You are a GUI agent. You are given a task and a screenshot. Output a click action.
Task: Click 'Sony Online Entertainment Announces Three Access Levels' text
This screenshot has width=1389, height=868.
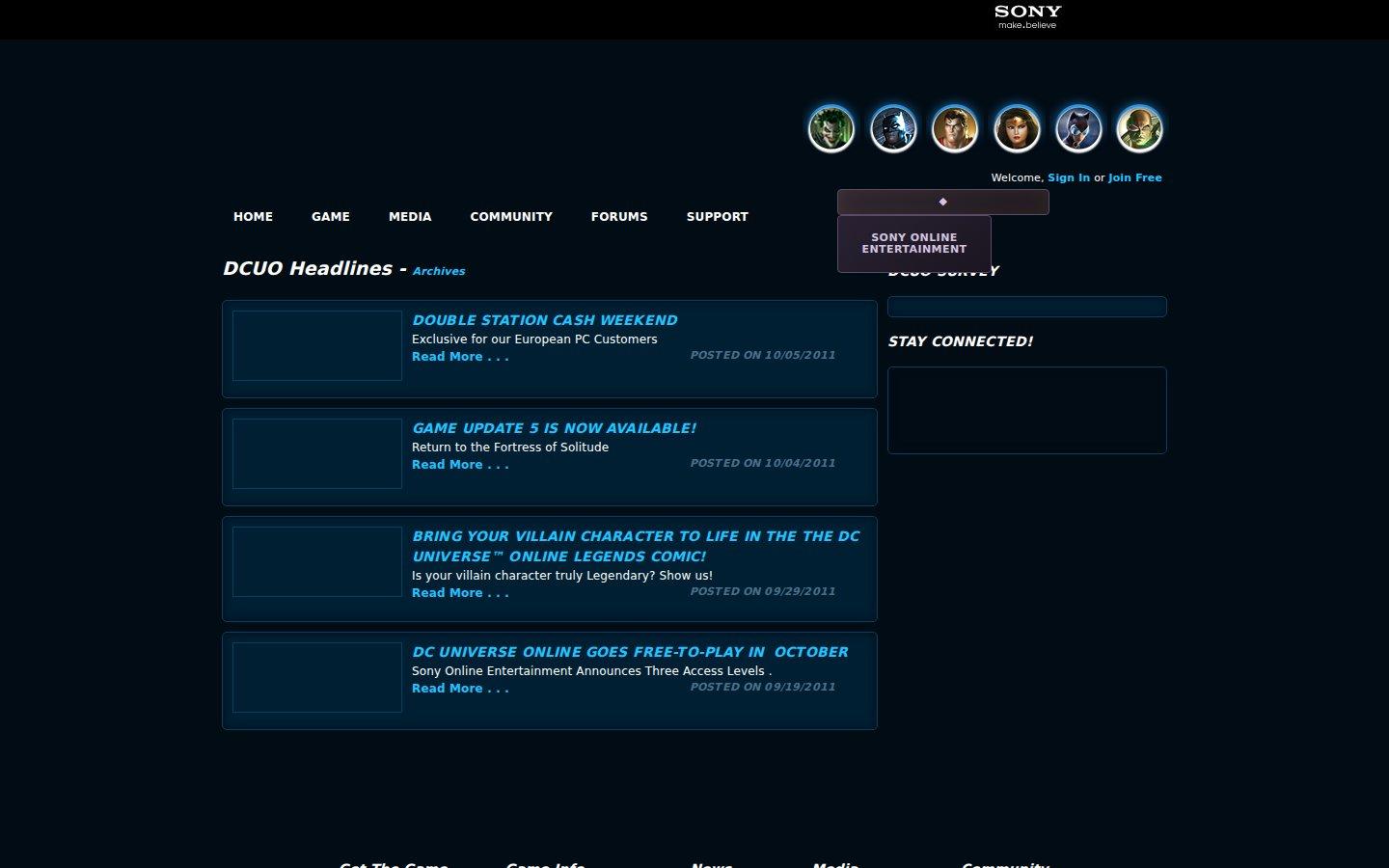pyautogui.click(x=591, y=671)
